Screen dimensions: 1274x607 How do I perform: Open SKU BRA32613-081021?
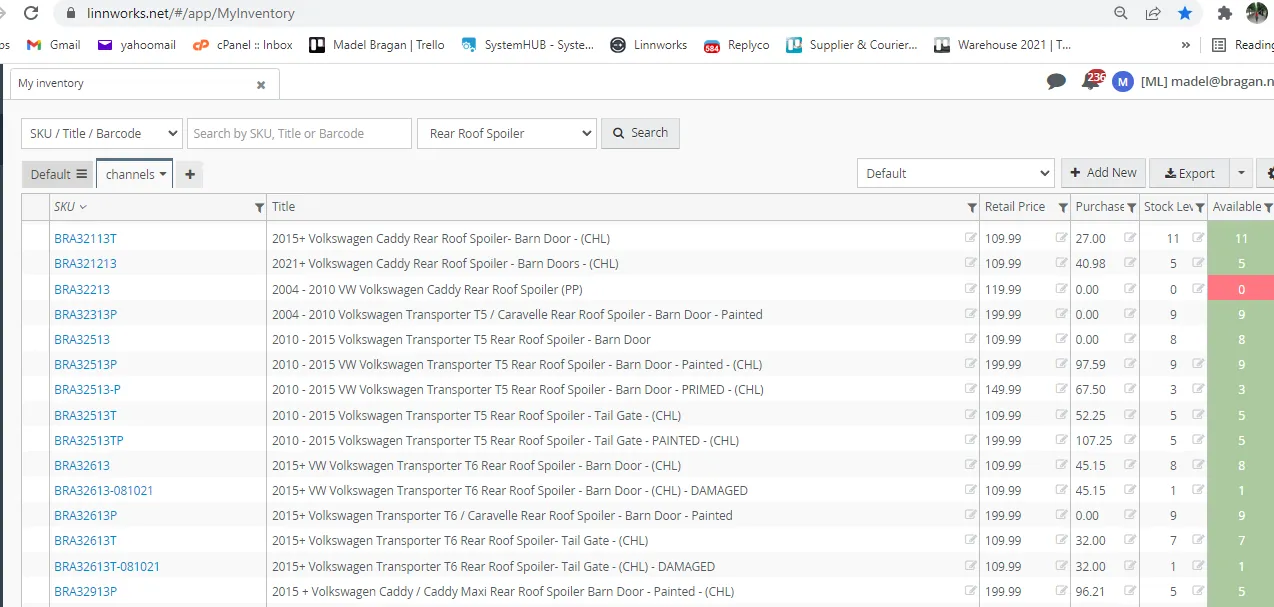(x=104, y=491)
